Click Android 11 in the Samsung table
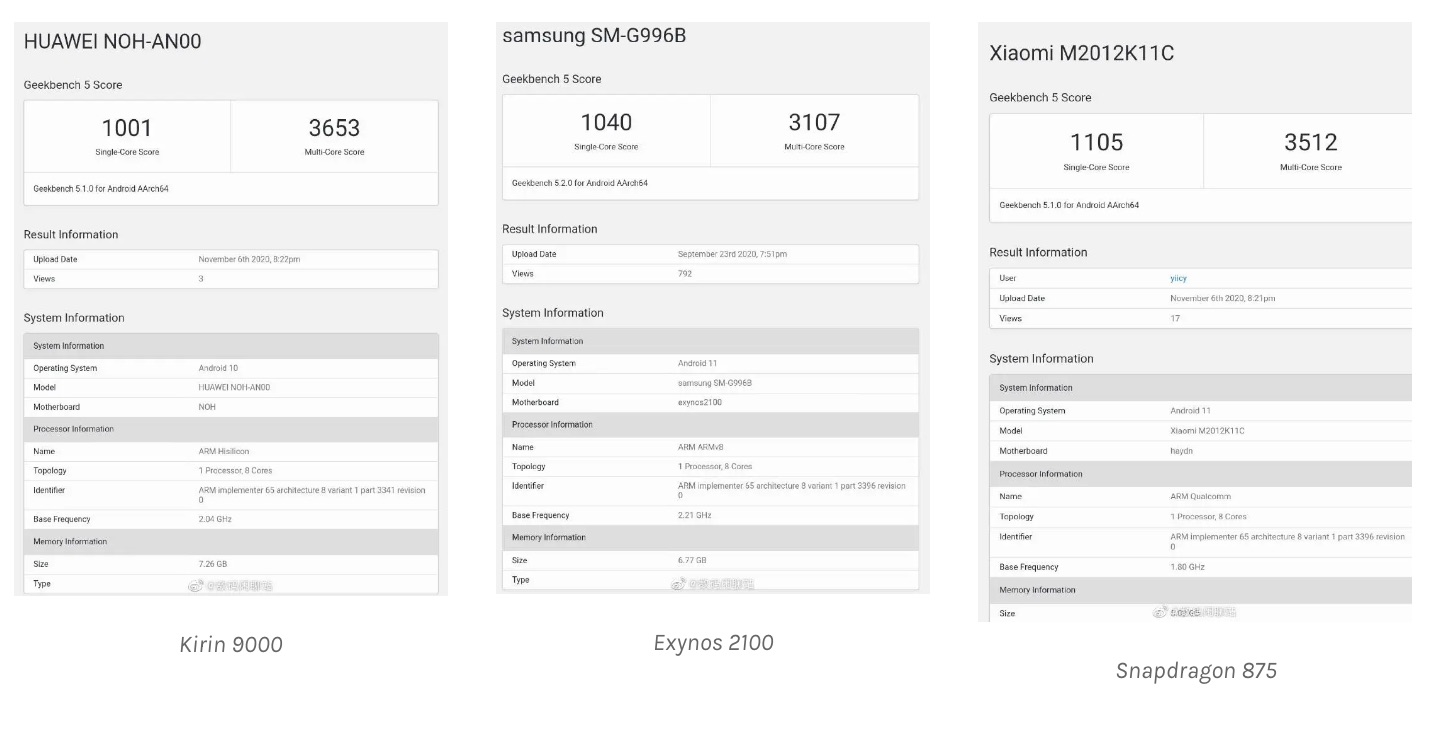1434x746 pixels. coord(698,363)
